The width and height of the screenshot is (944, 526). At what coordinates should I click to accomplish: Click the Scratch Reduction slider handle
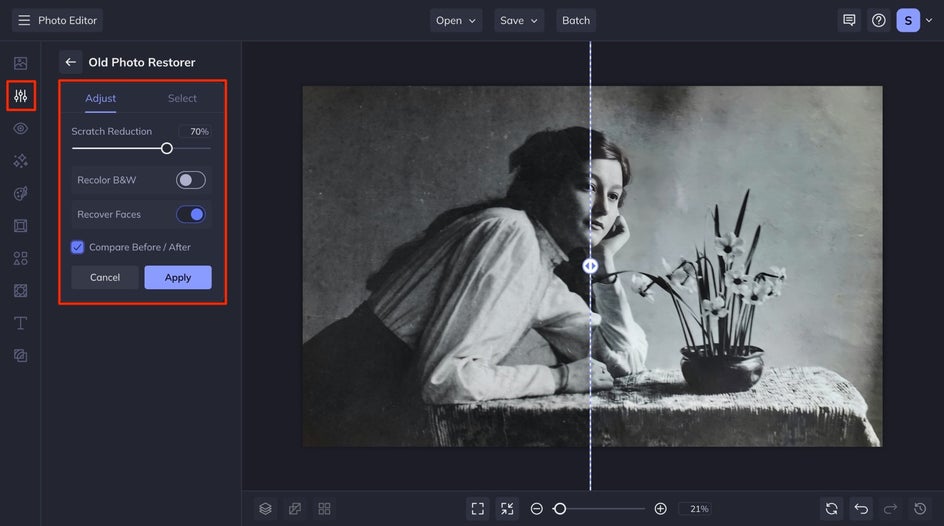pos(167,148)
